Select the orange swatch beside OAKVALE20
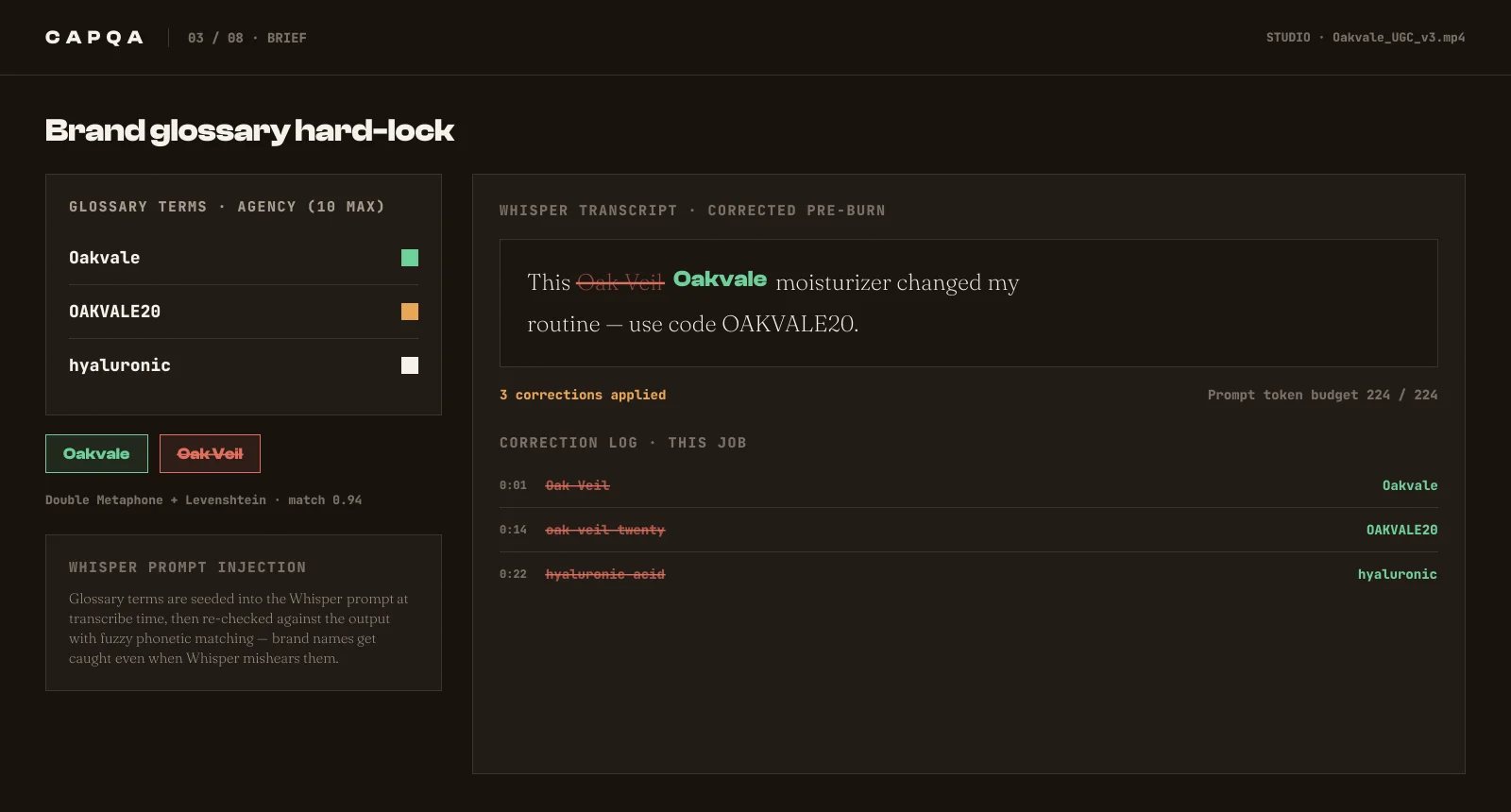The width and height of the screenshot is (1511, 812). point(410,312)
